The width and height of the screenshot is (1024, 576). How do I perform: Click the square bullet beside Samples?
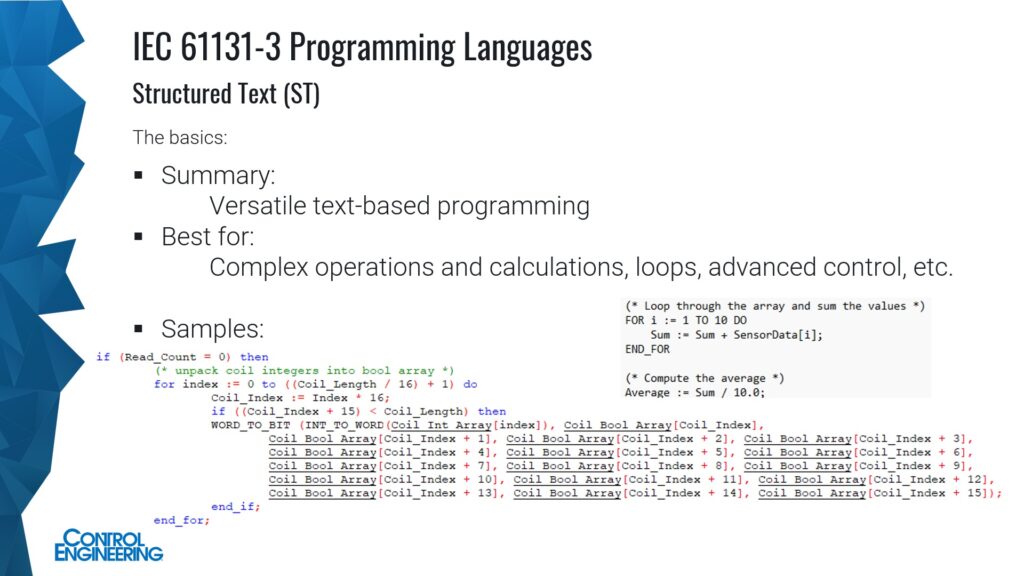(139, 328)
